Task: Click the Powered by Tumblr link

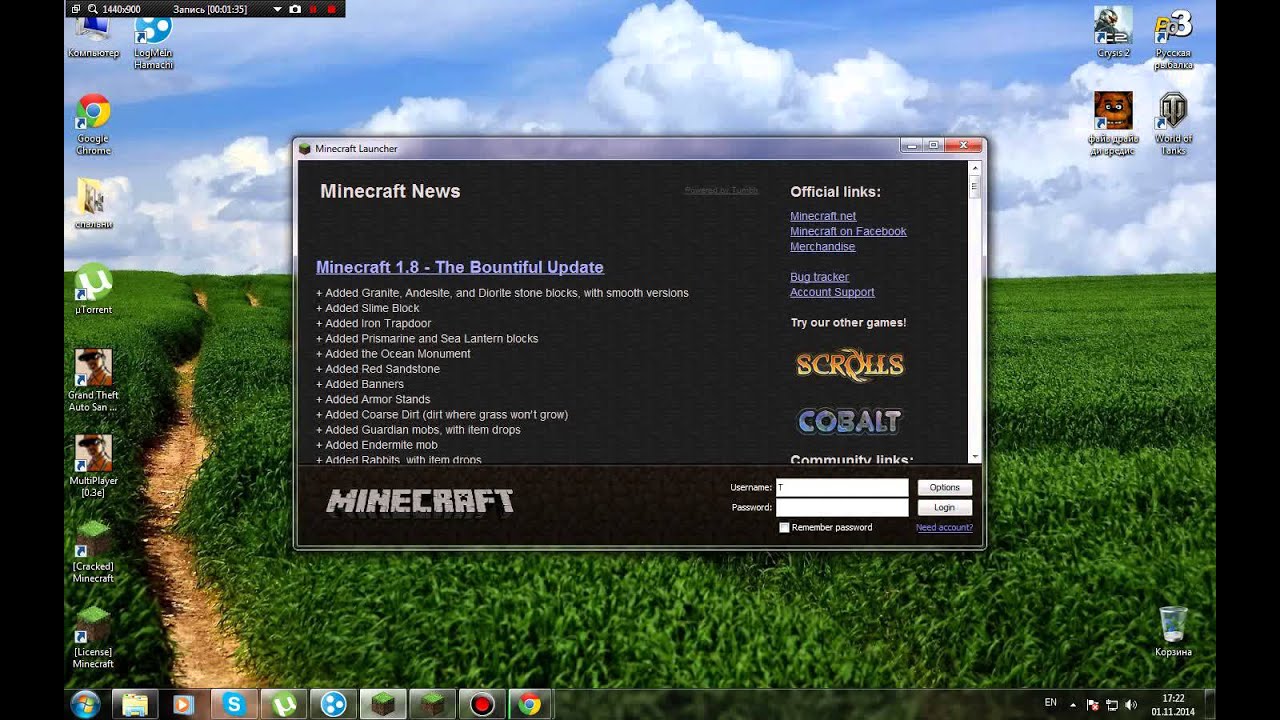Action: pyautogui.click(x=721, y=190)
